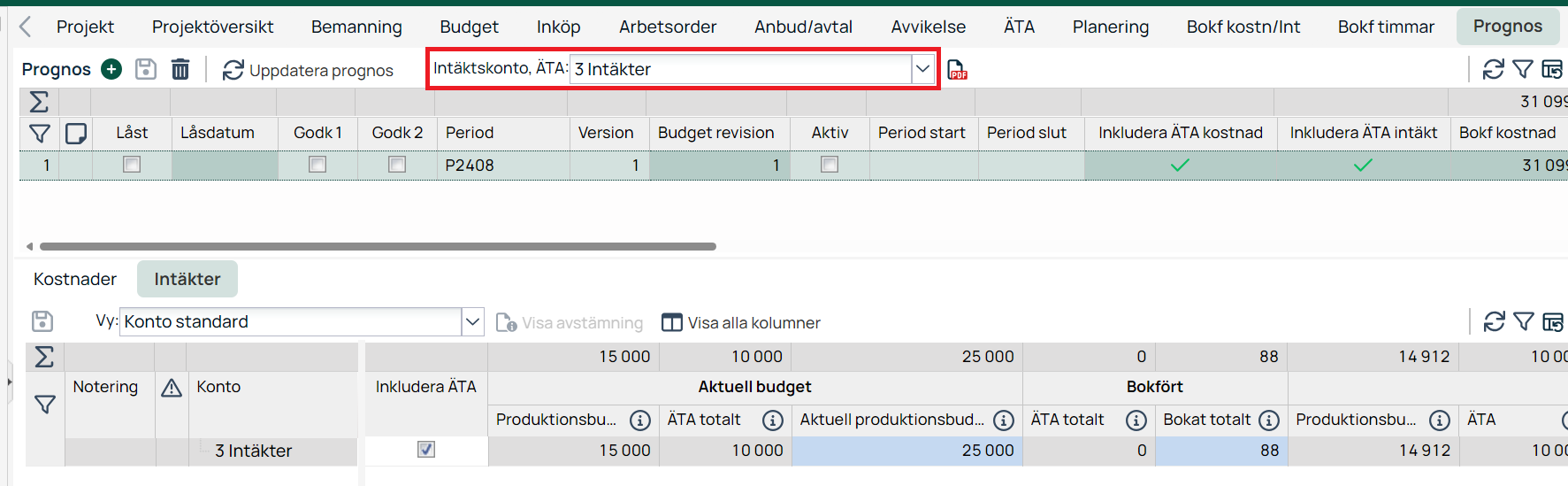Click Uppdatera prognos button
The height and width of the screenshot is (486, 1568).
(x=308, y=70)
